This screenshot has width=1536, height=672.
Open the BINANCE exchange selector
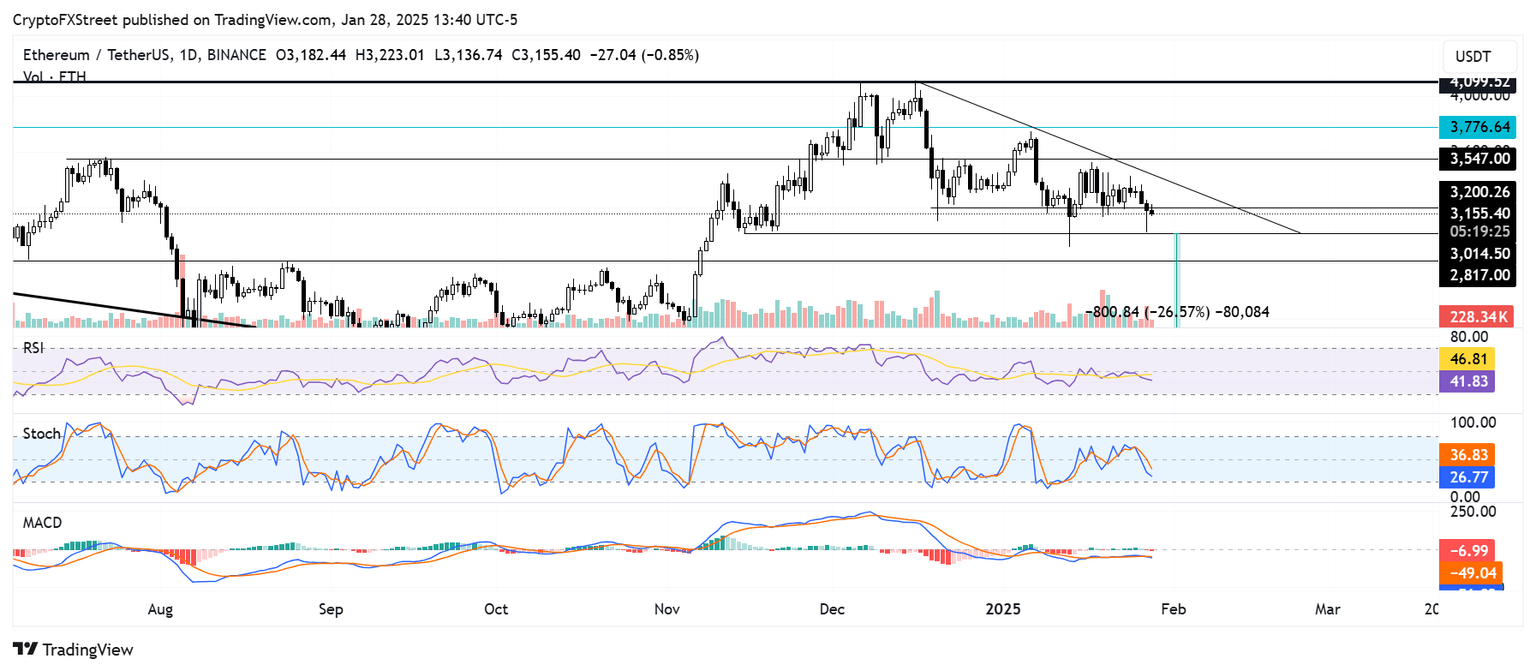click(235, 55)
